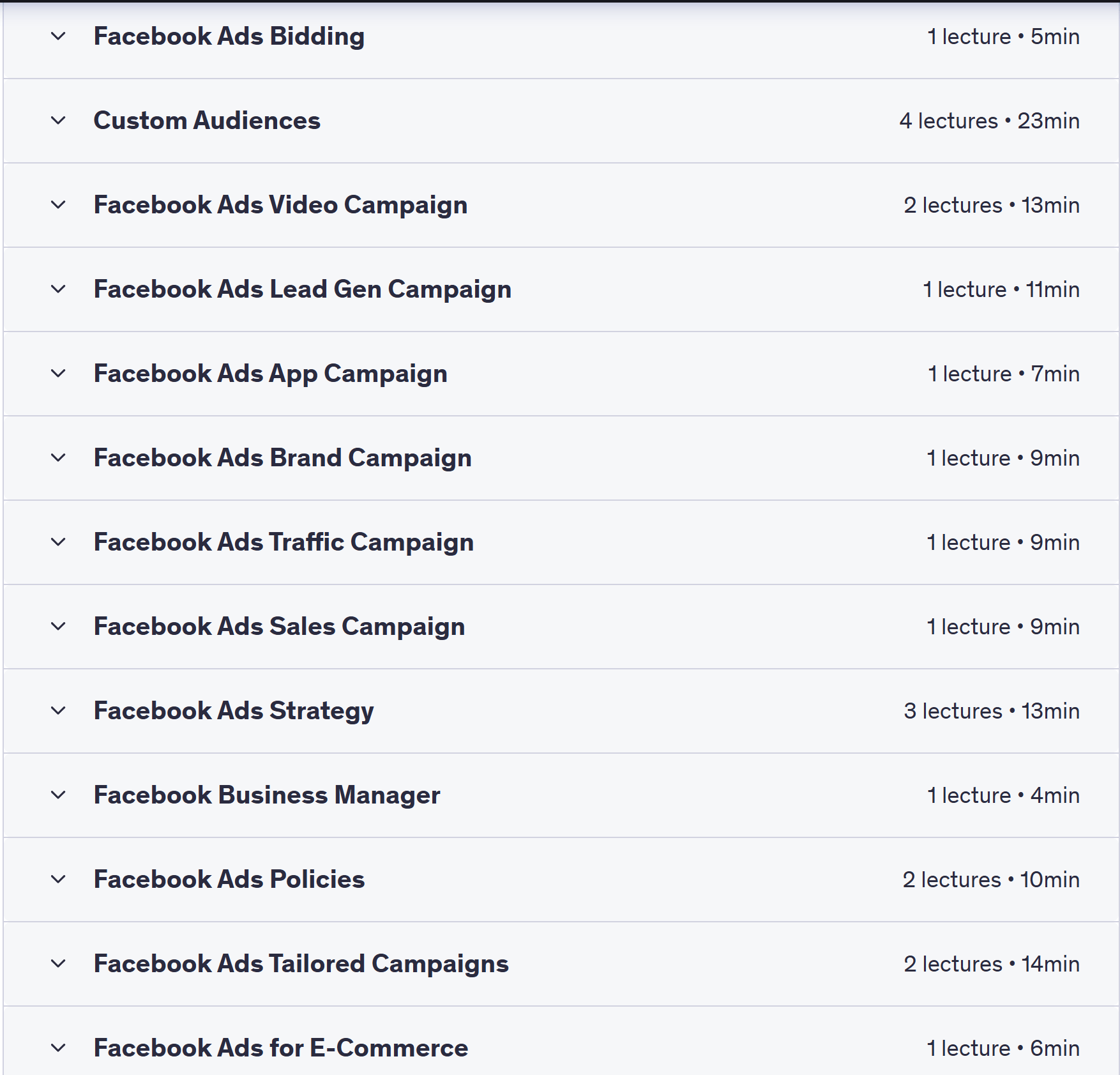Expand the Custom Audiences chevron arrow
The width and height of the screenshot is (1120, 1075).
tap(58, 121)
